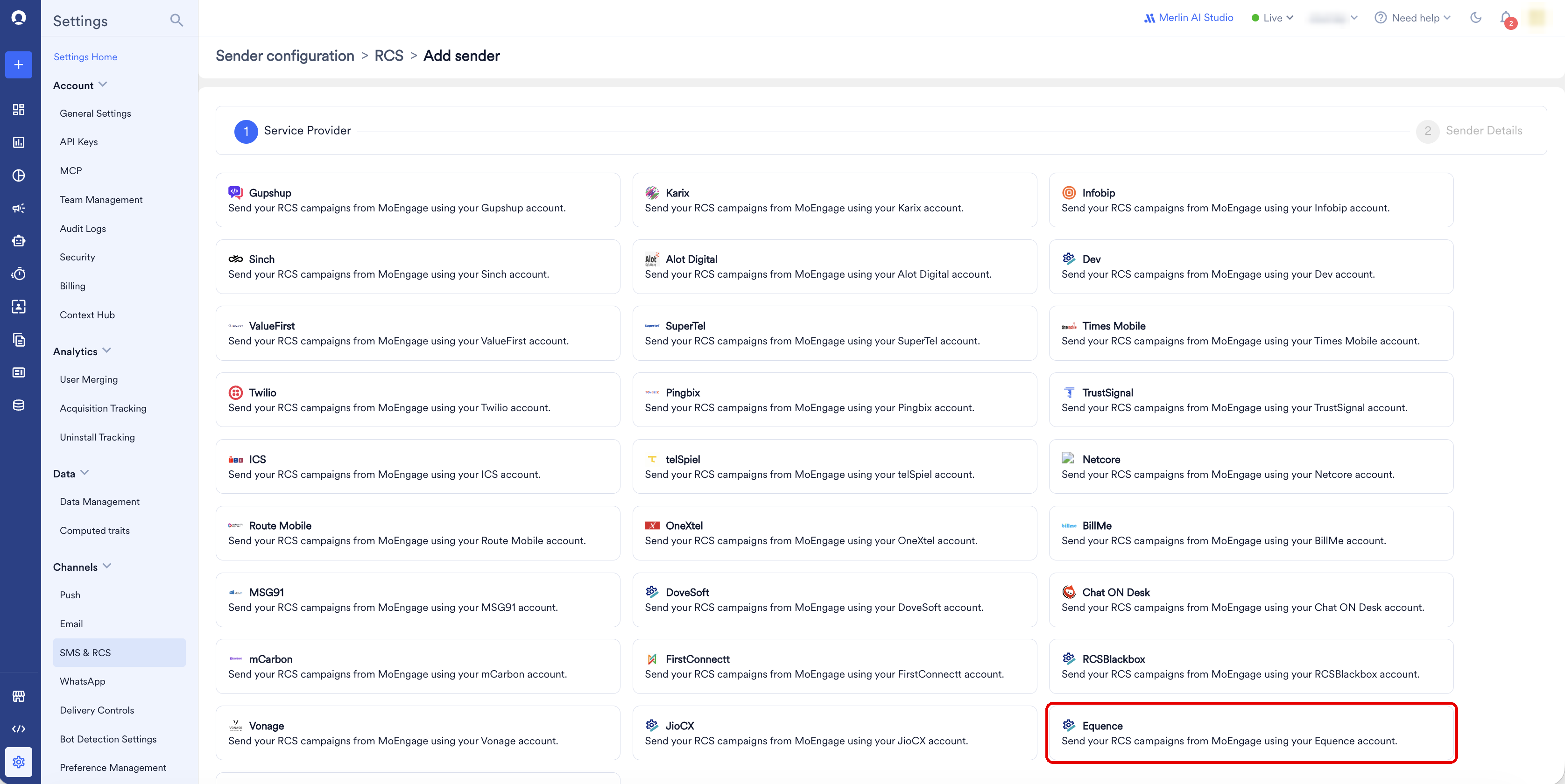
Task: Open the stacked documents icon
Action: pos(19,339)
